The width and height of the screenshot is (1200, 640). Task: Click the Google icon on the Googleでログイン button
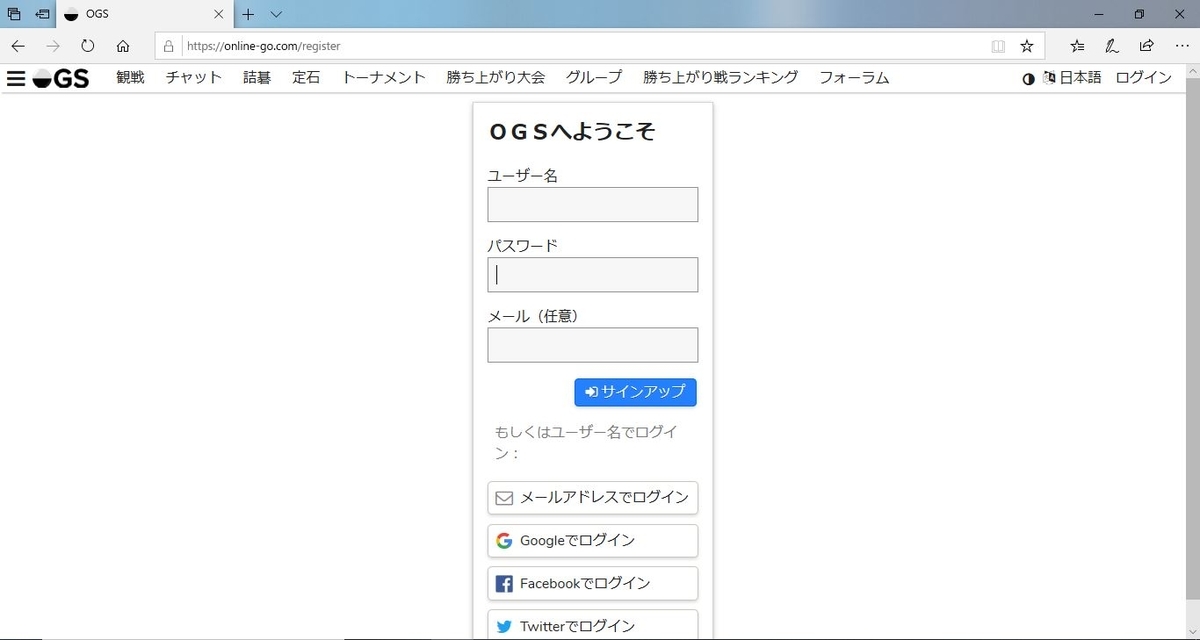pos(503,540)
